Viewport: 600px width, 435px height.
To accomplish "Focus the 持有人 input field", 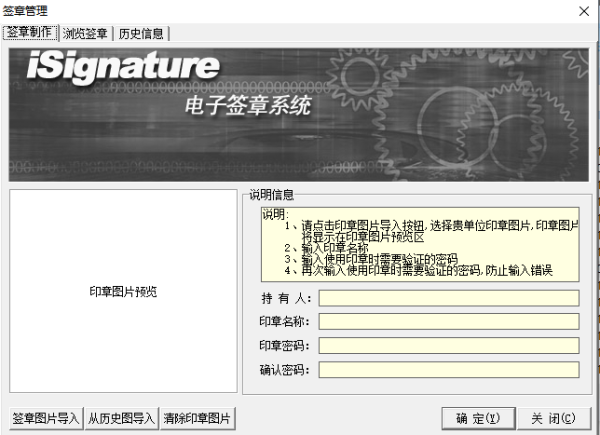I will 449,298.
